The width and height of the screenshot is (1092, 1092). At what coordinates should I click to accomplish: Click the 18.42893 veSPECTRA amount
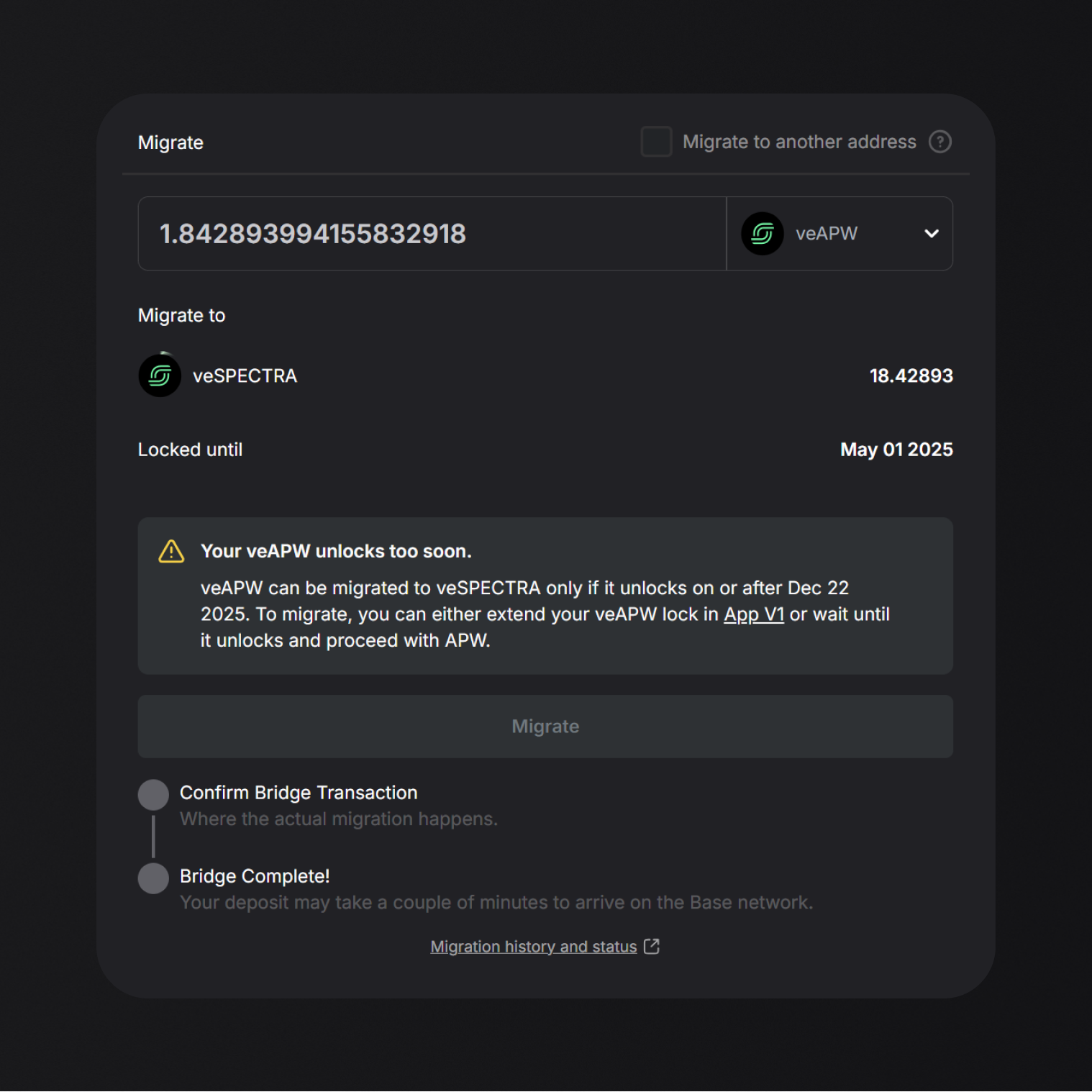point(911,376)
